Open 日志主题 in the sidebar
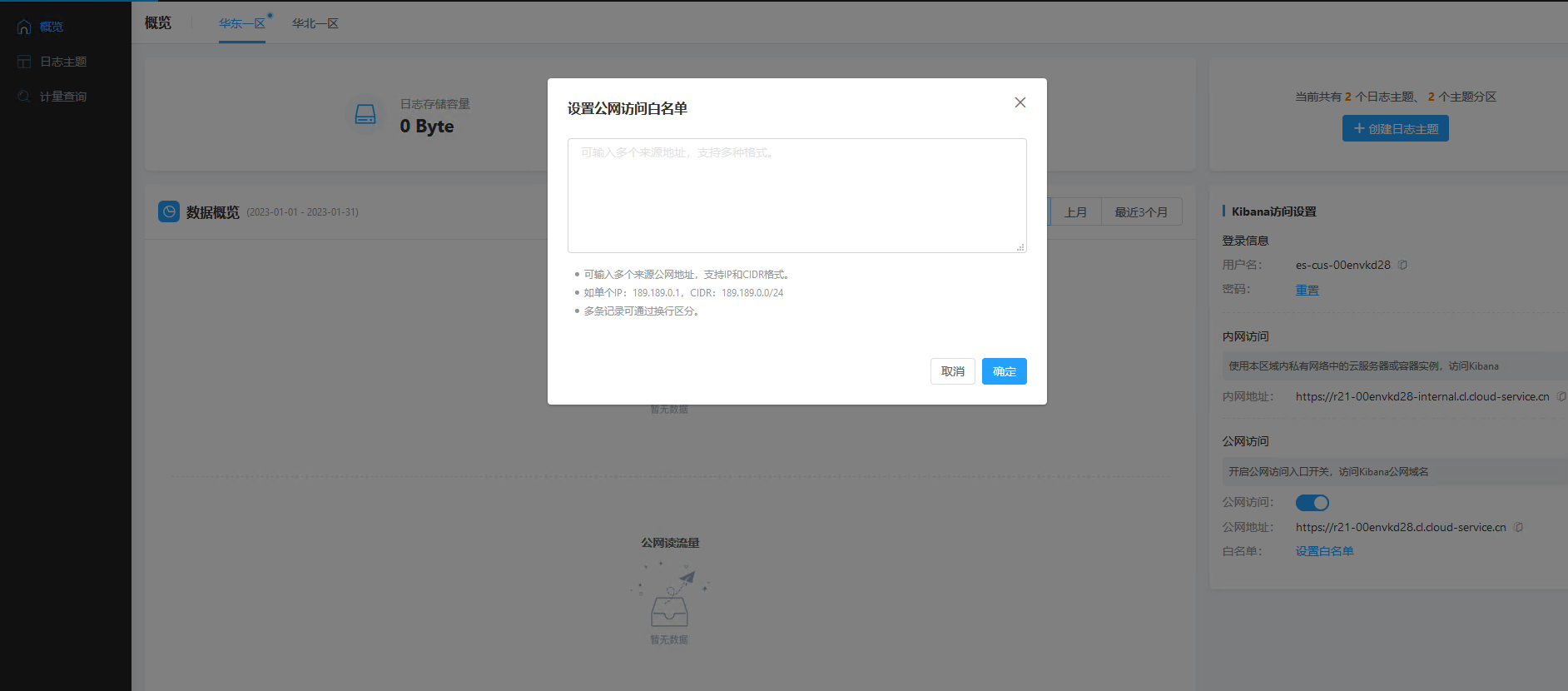1568x691 pixels. click(x=65, y=62)
